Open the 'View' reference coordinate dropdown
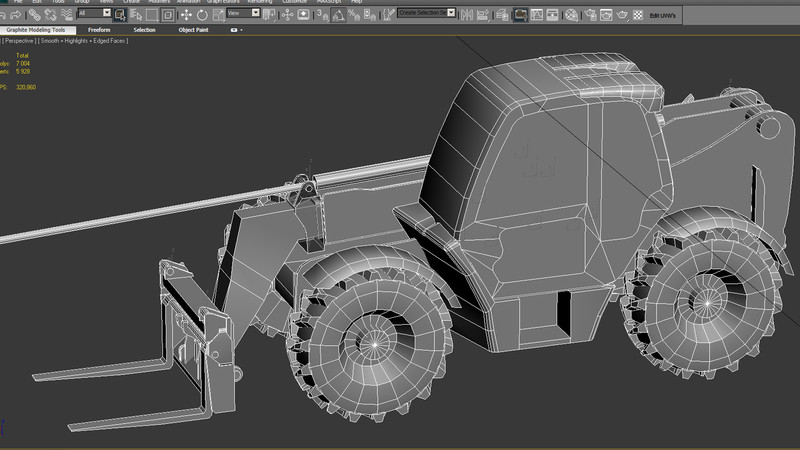 (244, 14)
